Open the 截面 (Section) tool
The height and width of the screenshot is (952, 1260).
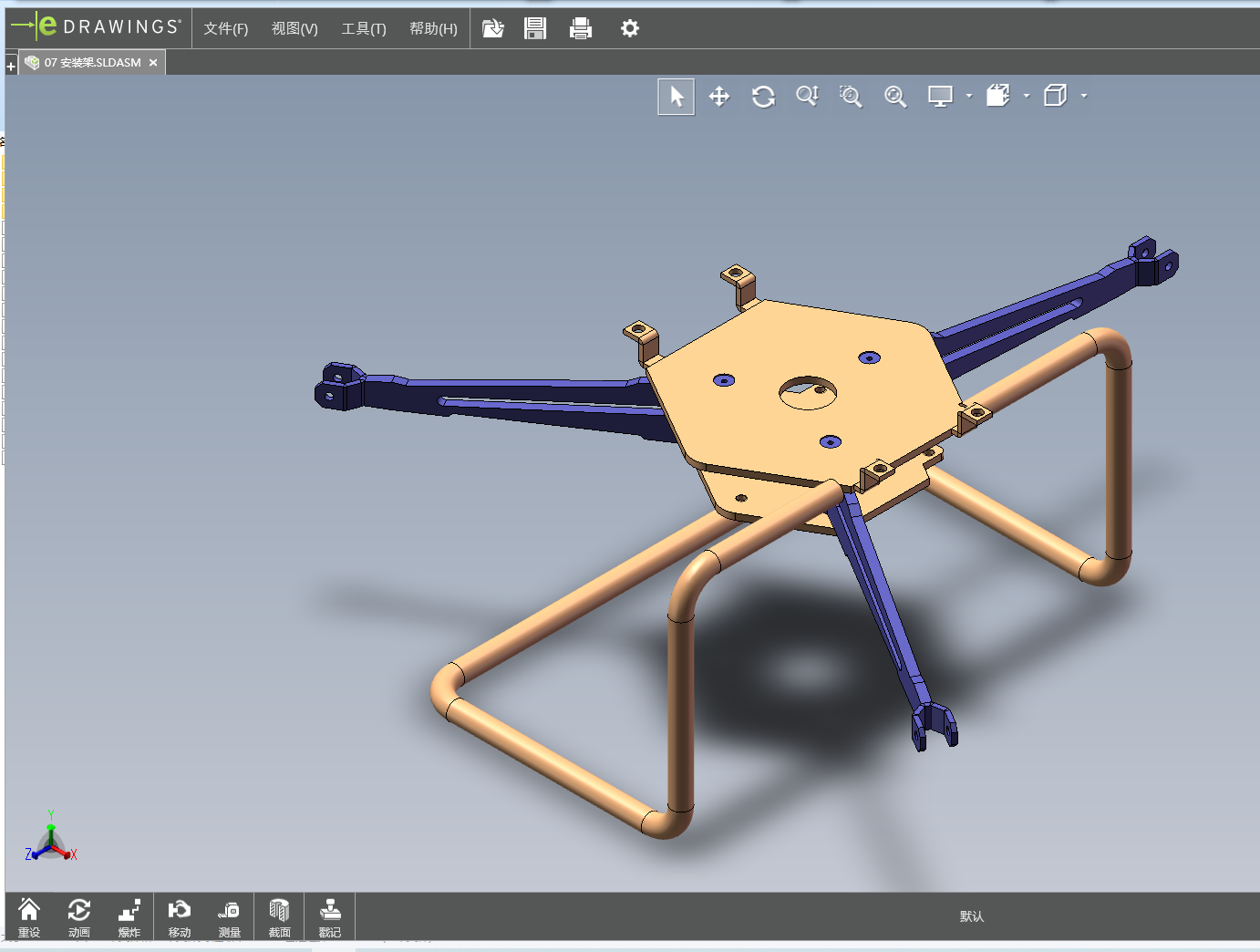point(279,917)
